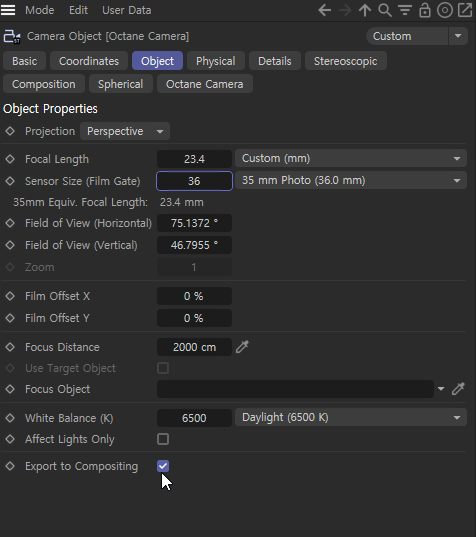Open the search magnifier icon
This screenshot has width=476, height=537.
click(x=385, y=10)
